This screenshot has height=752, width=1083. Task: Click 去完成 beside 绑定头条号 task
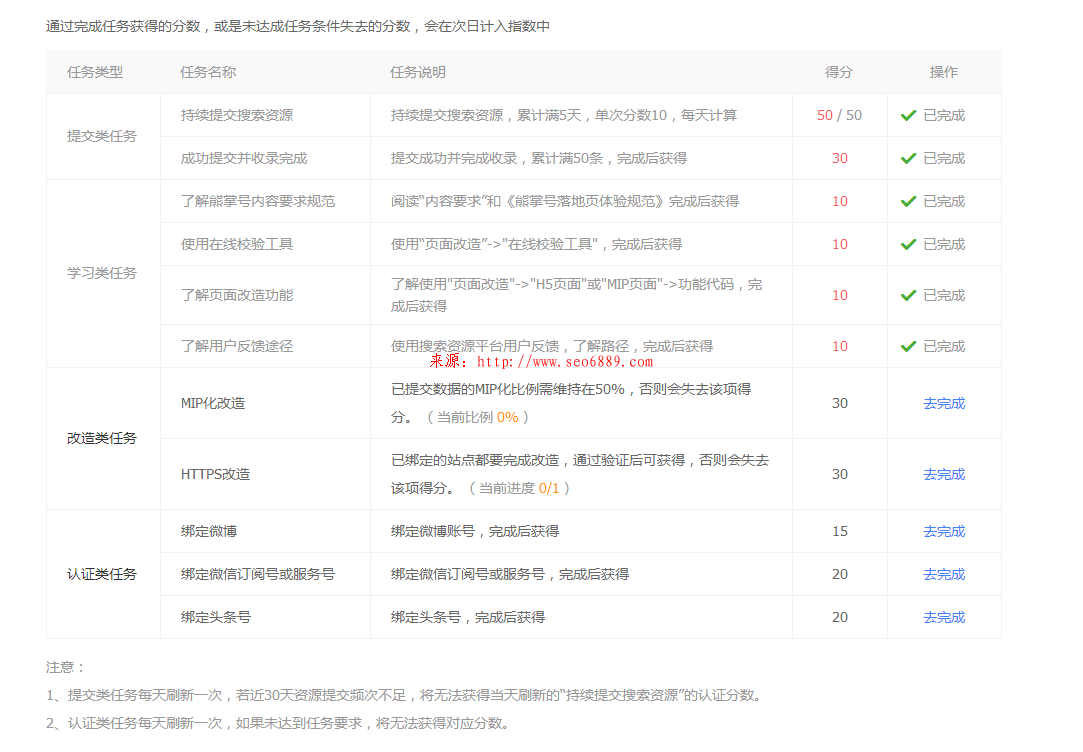(x=943, y=617)
